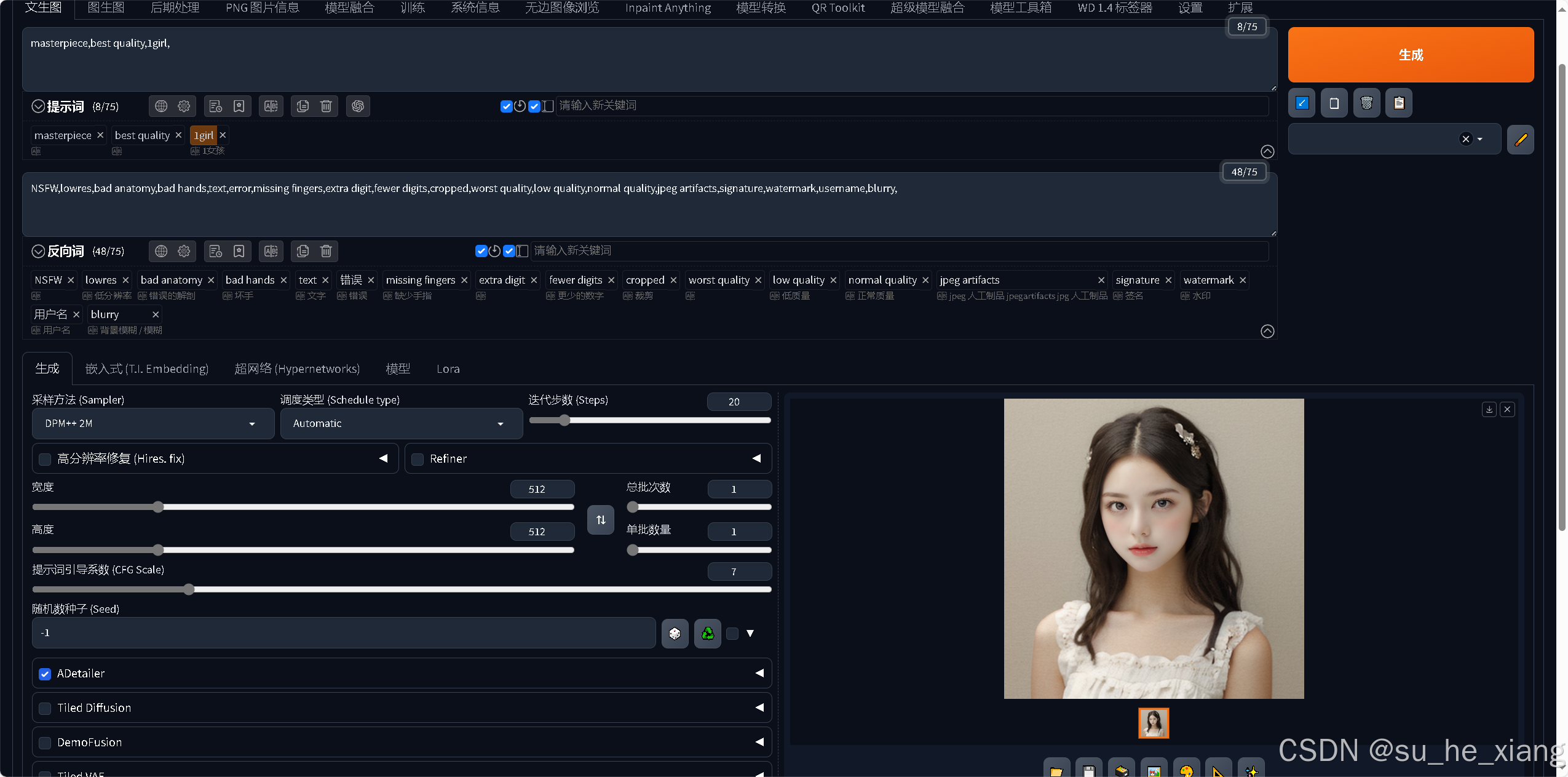Enable the Hires. fix checkbox
This screenshot has width=1568, height=777.
pyautogui.click(x=45, y=459)
